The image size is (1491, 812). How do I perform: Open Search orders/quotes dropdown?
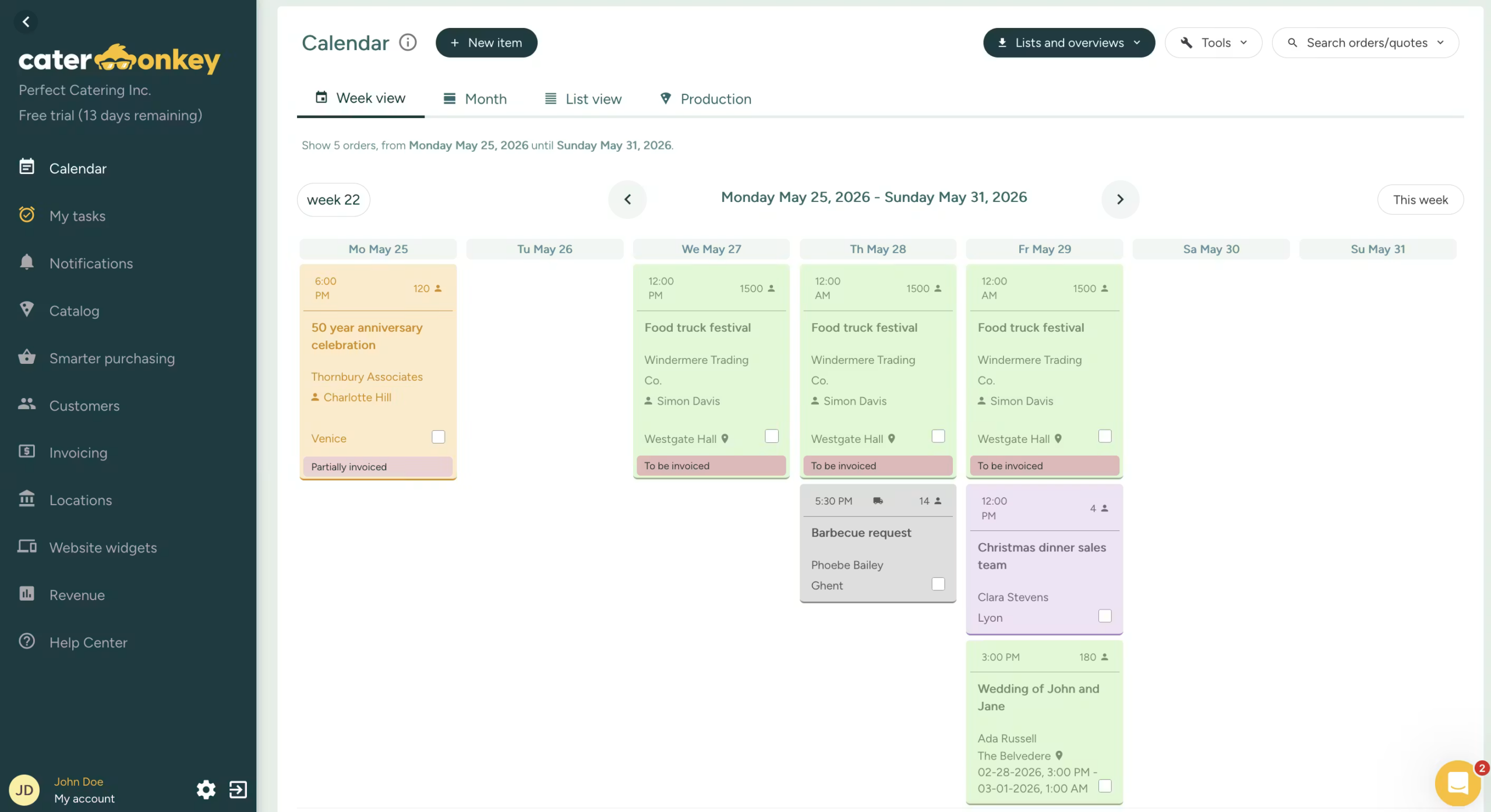(1365, 42)
